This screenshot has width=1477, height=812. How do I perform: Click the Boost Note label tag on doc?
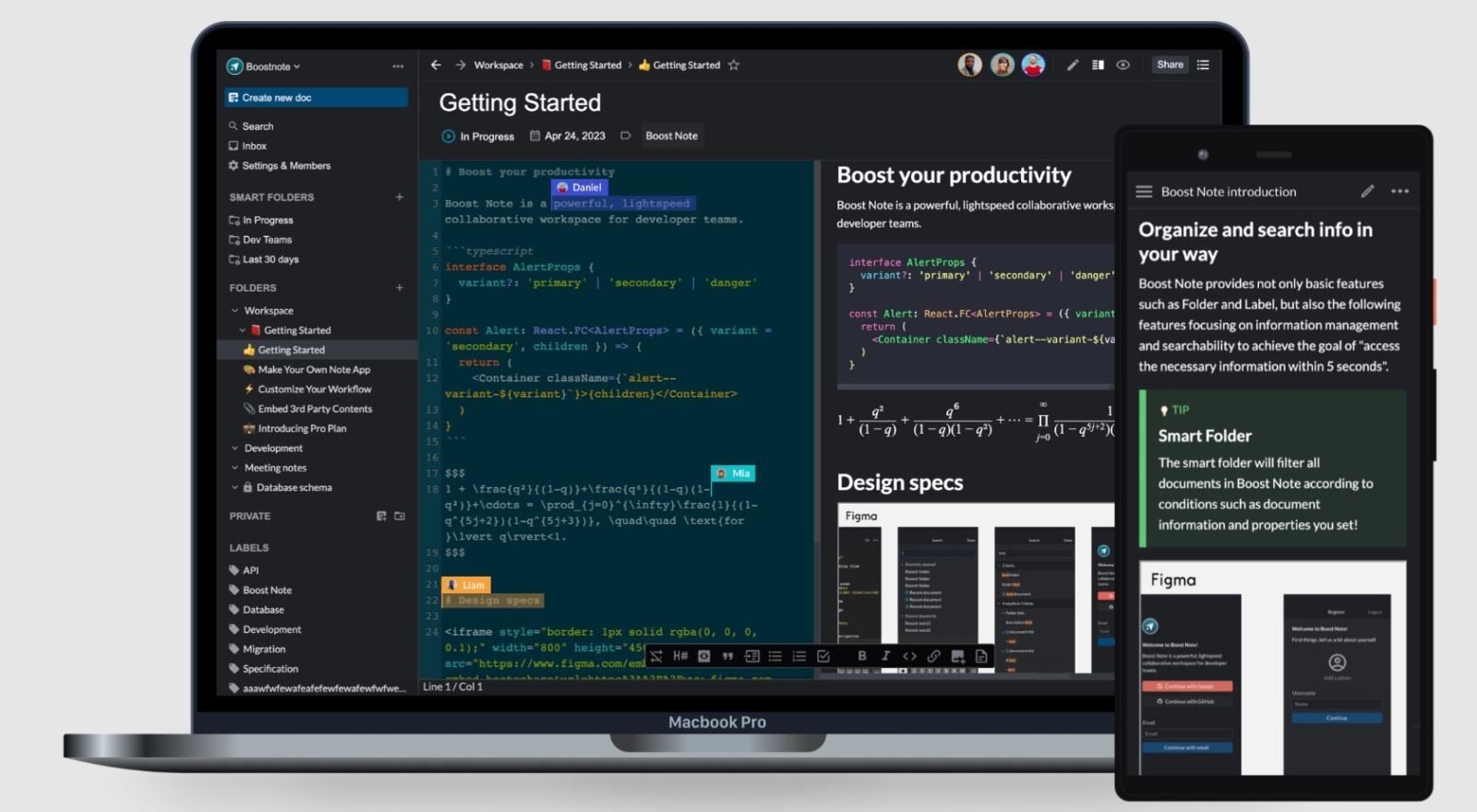click(x=672, y=136)
